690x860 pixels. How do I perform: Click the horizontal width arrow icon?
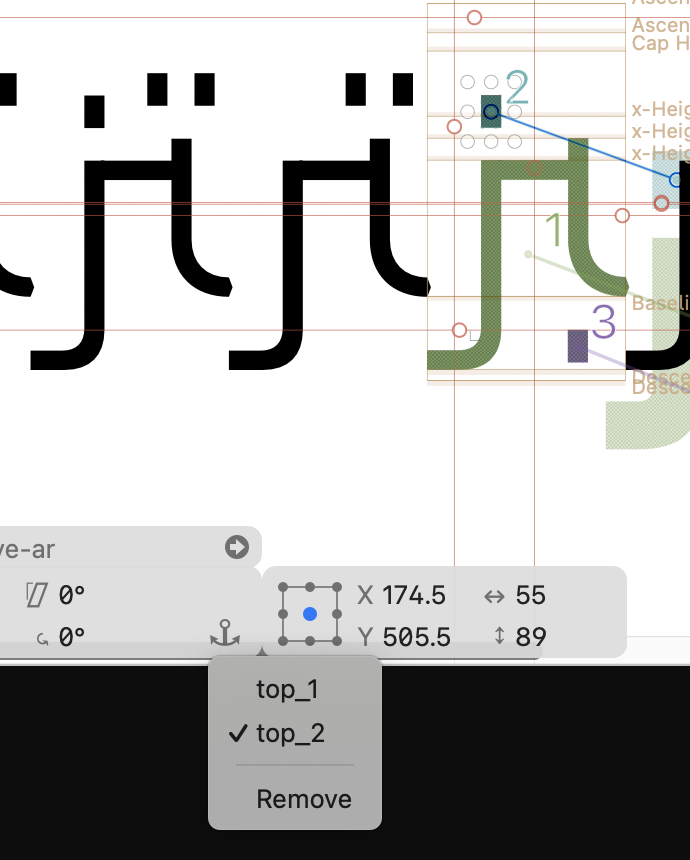point(493,596)
